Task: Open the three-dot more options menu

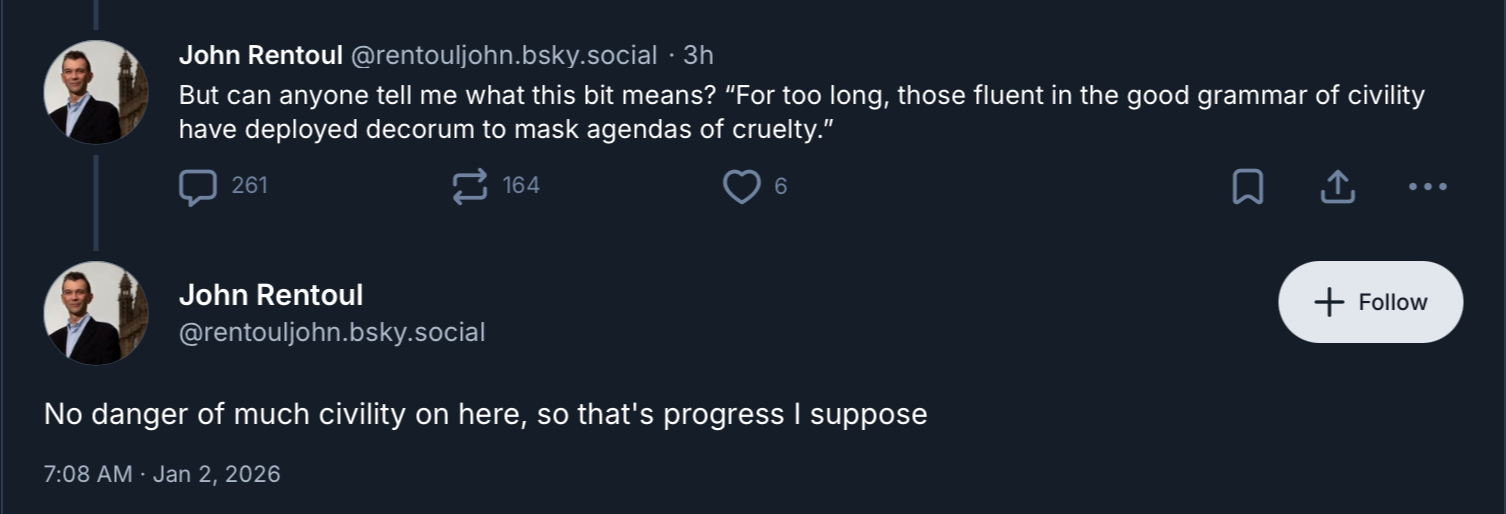Action: [1427, 187]
